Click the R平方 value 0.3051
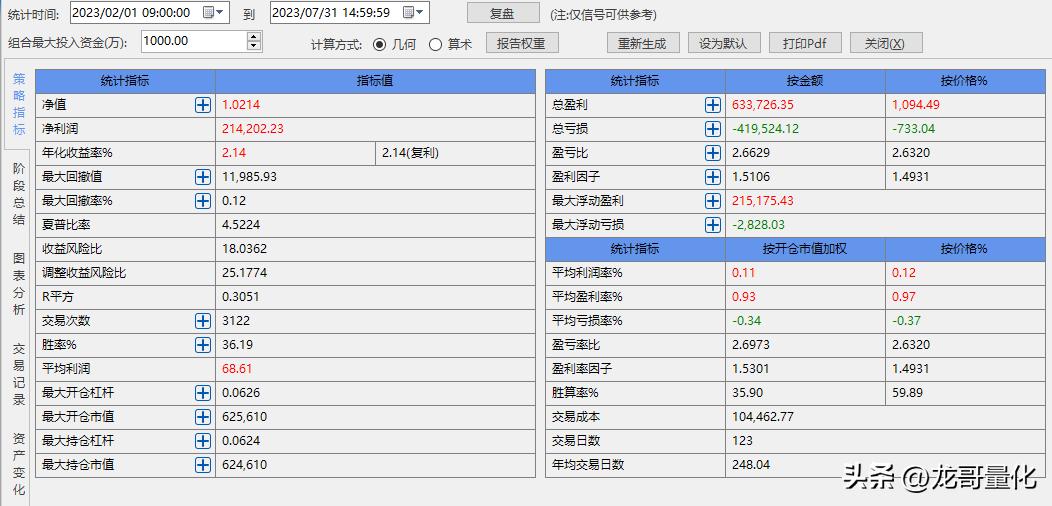 click(241, 297)
